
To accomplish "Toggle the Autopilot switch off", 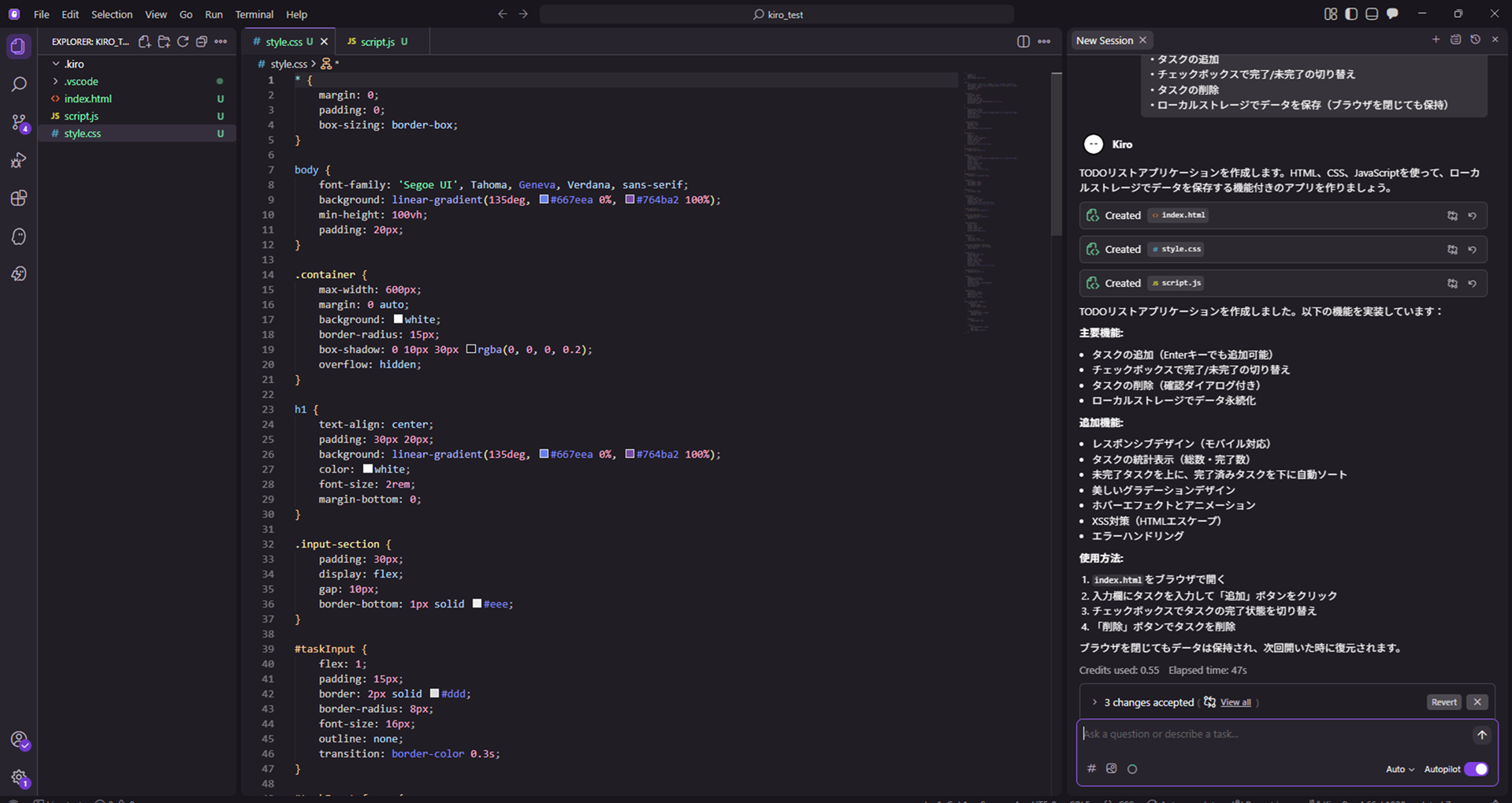I will point(1476,769).
